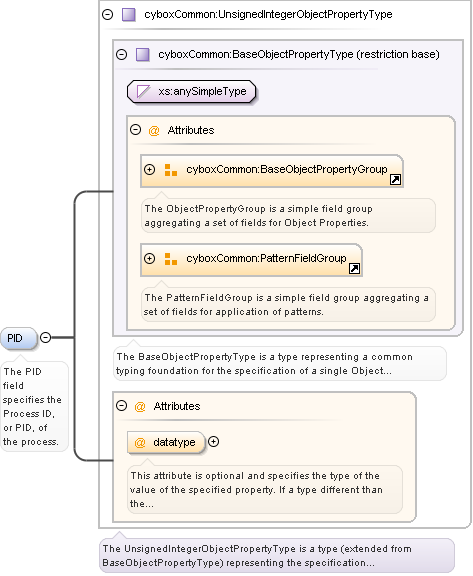The width and height of the screenshot is (473, 576).
Task: Click the @ icon on datatype
Action: (140, 442)
